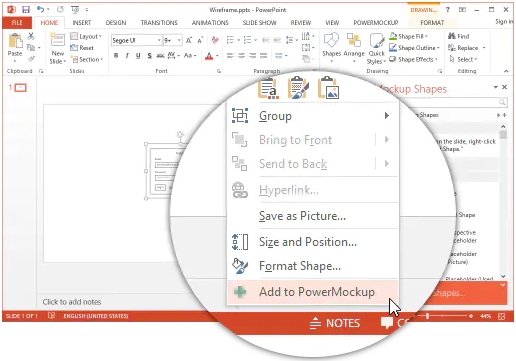The width and height of the screenshot is (516, 361).
Task: Select slide 1 thumbnail
Action: pos(21,88)
